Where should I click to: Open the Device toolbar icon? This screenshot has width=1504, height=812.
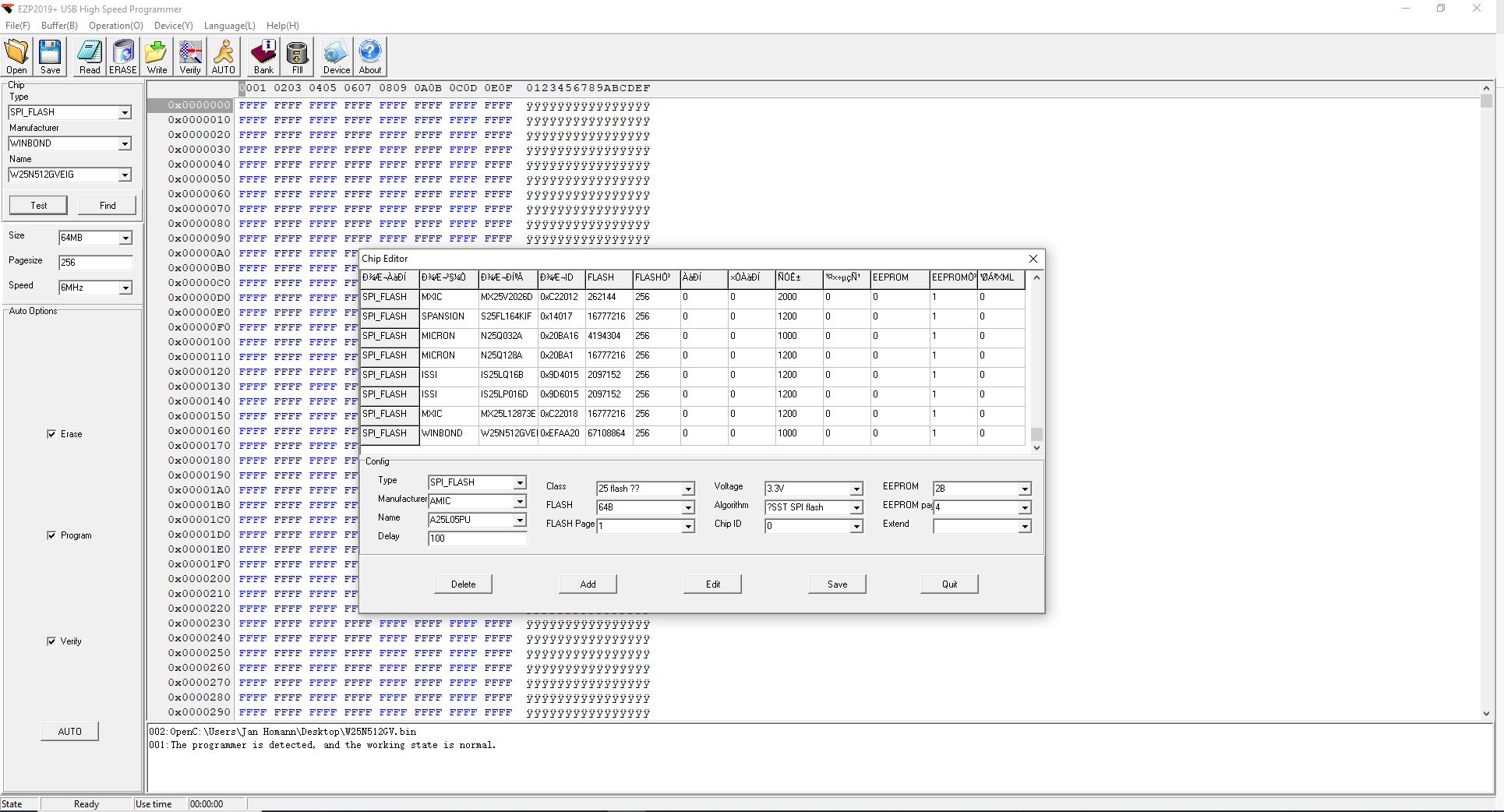tap(337, 57)
